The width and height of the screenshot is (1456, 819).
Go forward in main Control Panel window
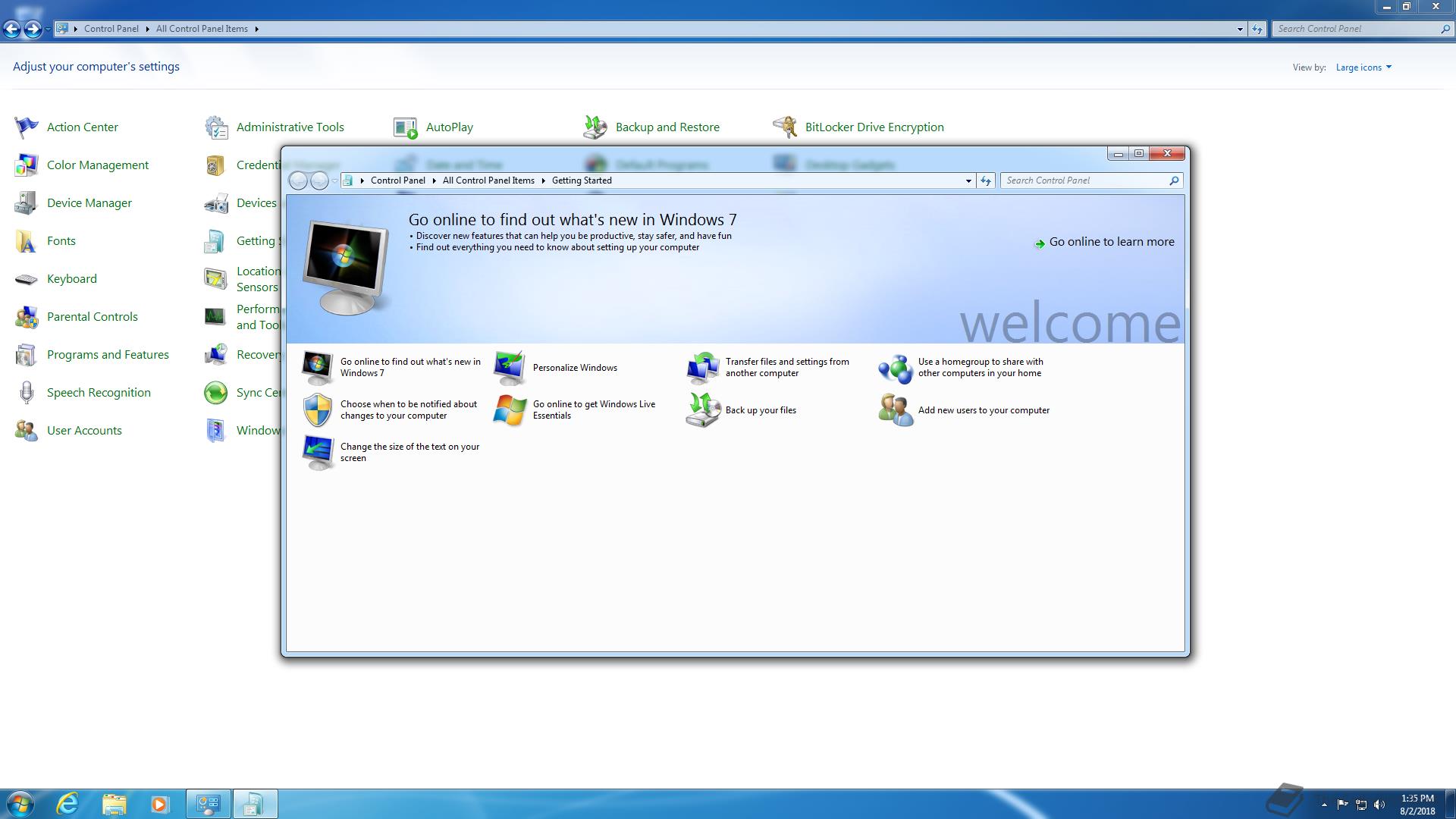pos(33,29)
